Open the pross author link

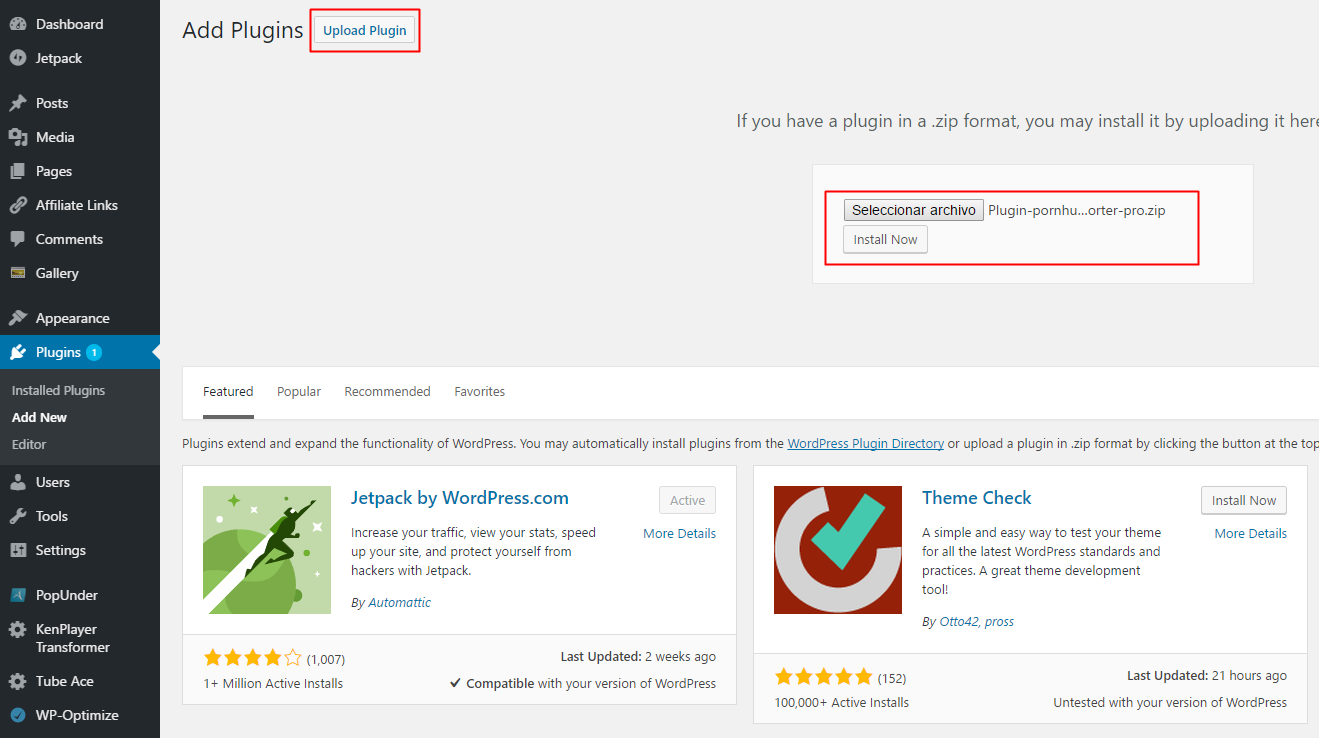point(999,621)
